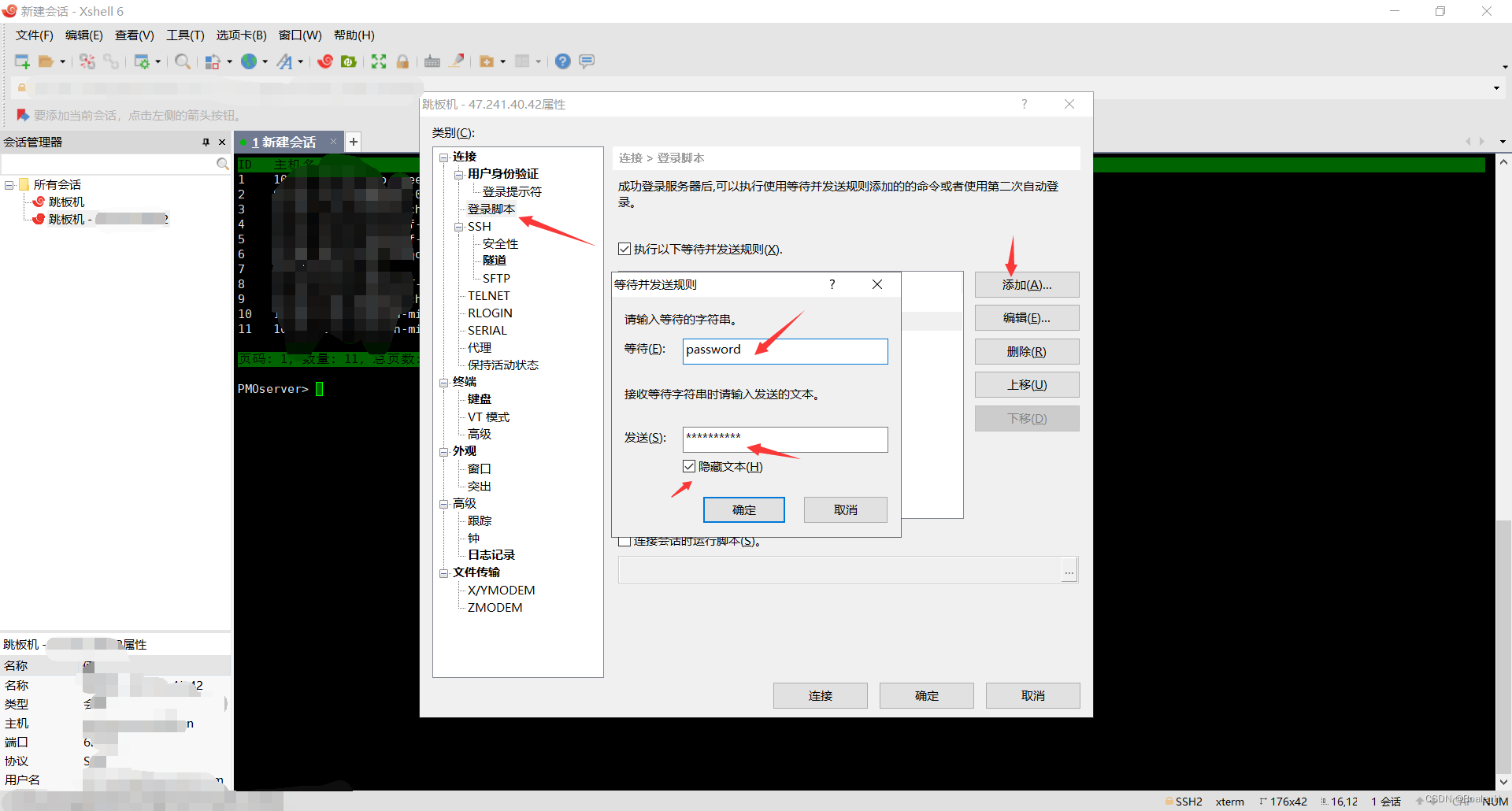The image size is (1512, 811).
Task: Select 登录脚本 in category tree
Action: pyautogui.click(x=491, y=209)
